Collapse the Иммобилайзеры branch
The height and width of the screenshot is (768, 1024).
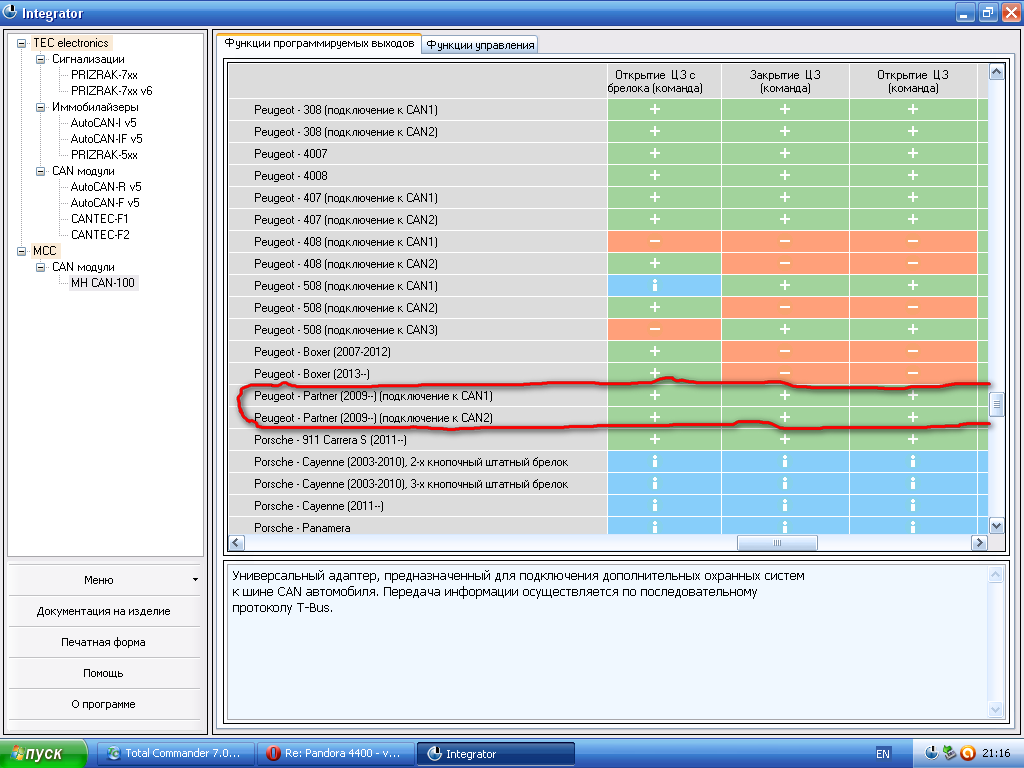click(40, 107)
